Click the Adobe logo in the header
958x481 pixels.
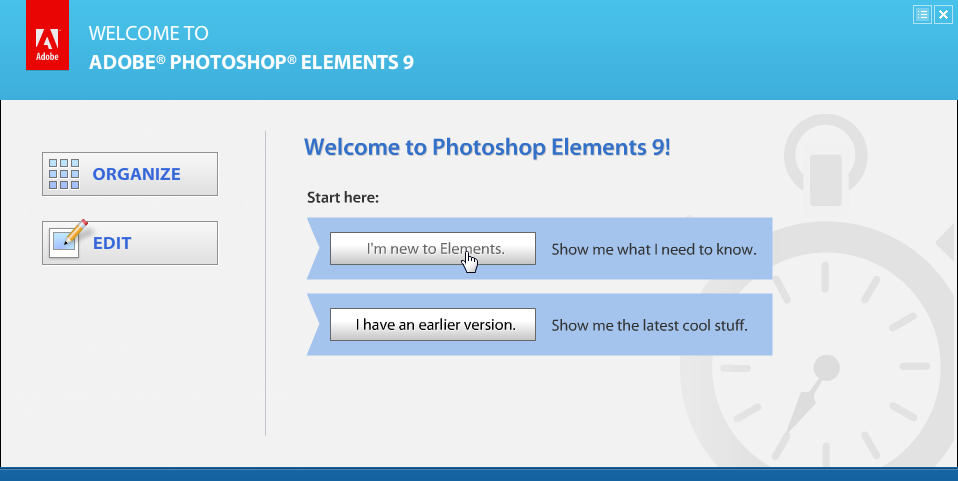tap(47, 45)
